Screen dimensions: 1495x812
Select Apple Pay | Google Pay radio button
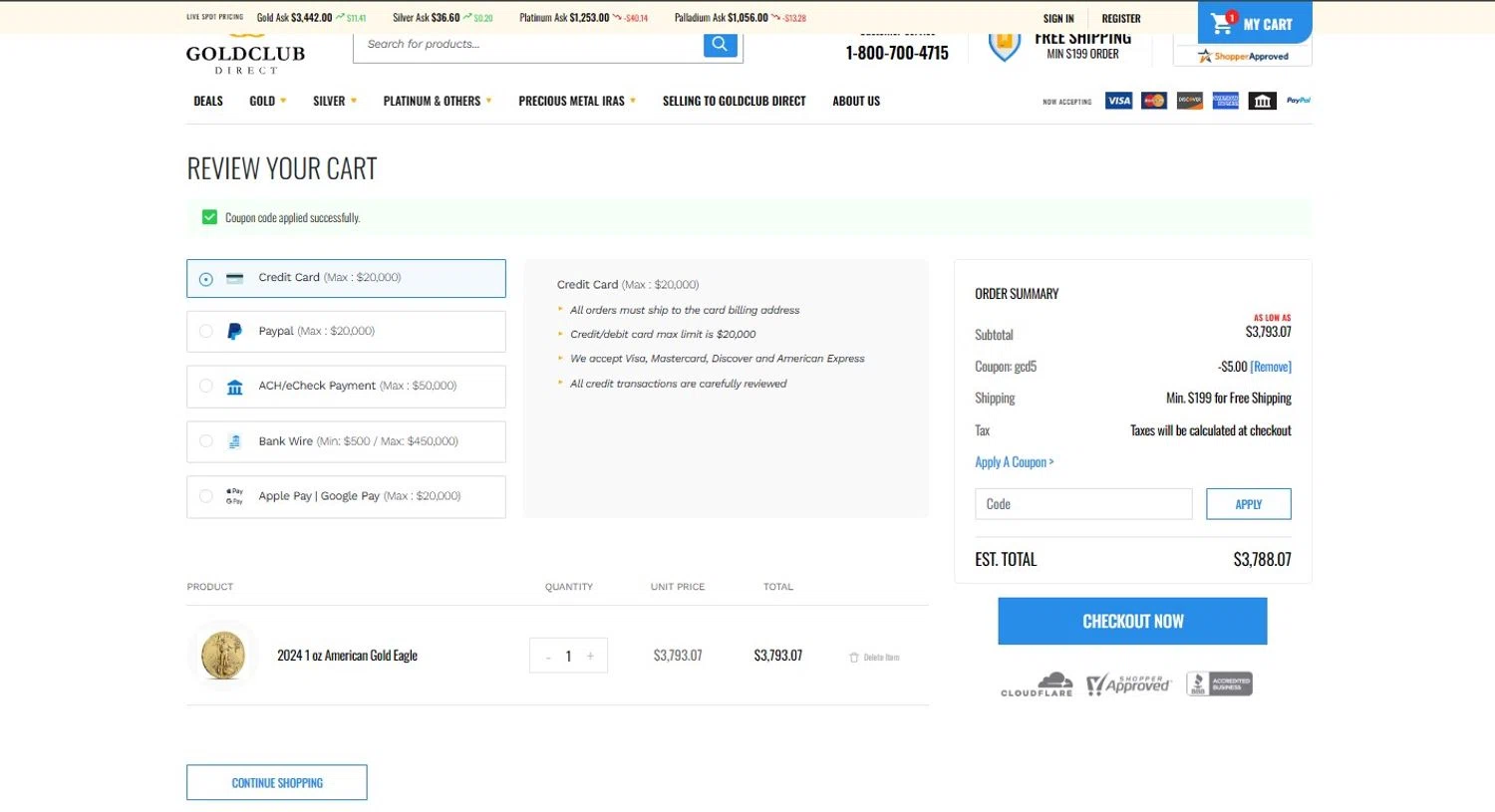click(x=206, y=496)
